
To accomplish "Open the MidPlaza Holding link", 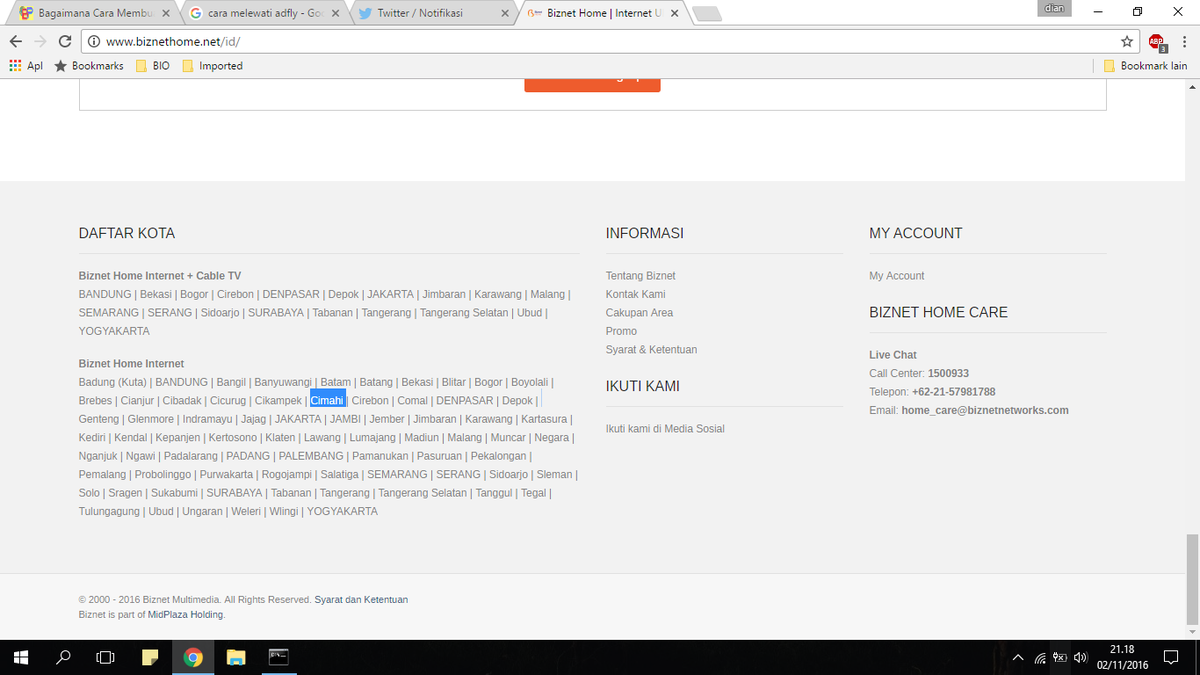I will point(186,615).
